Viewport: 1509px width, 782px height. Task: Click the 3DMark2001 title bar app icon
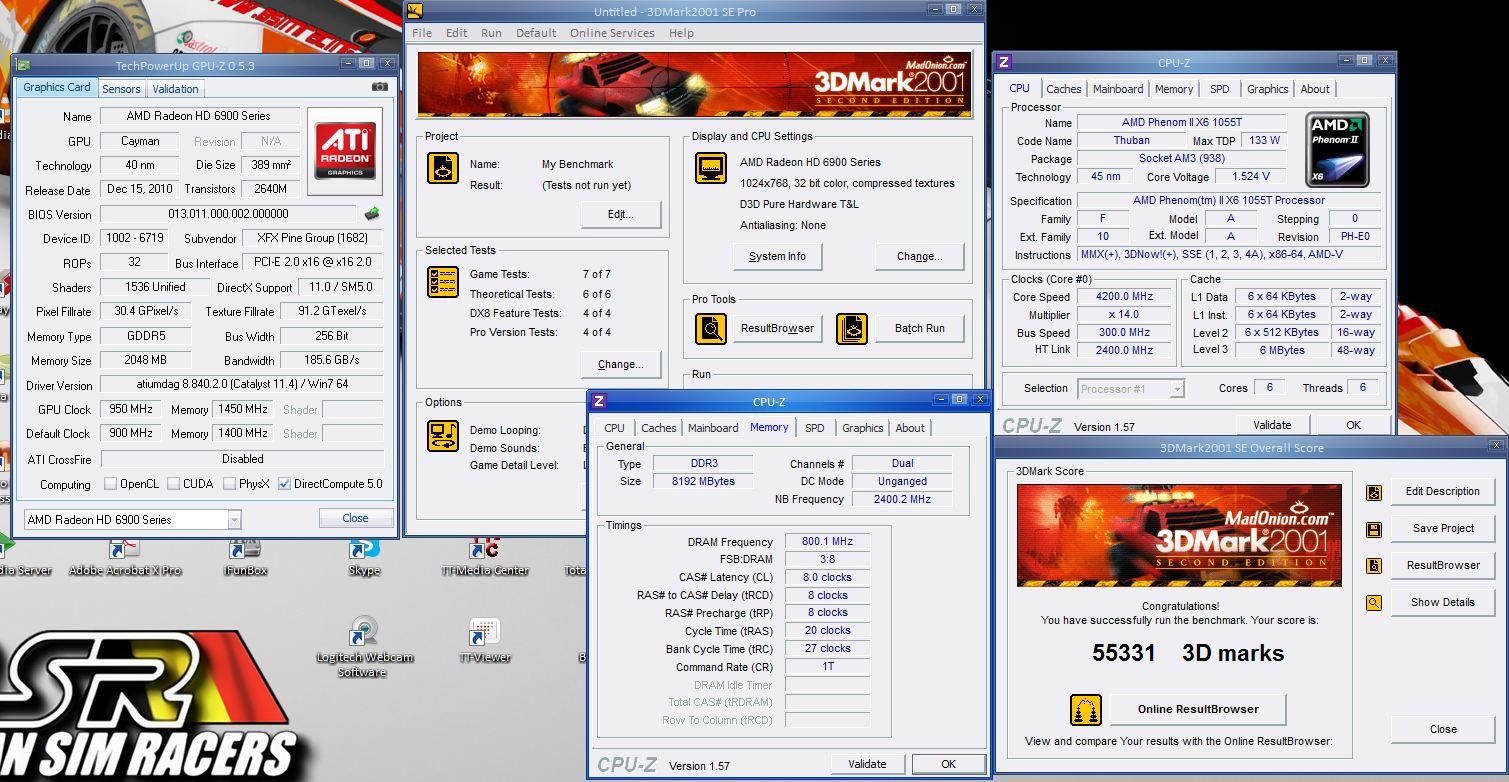pyautogui.click(x=415, y=11)
